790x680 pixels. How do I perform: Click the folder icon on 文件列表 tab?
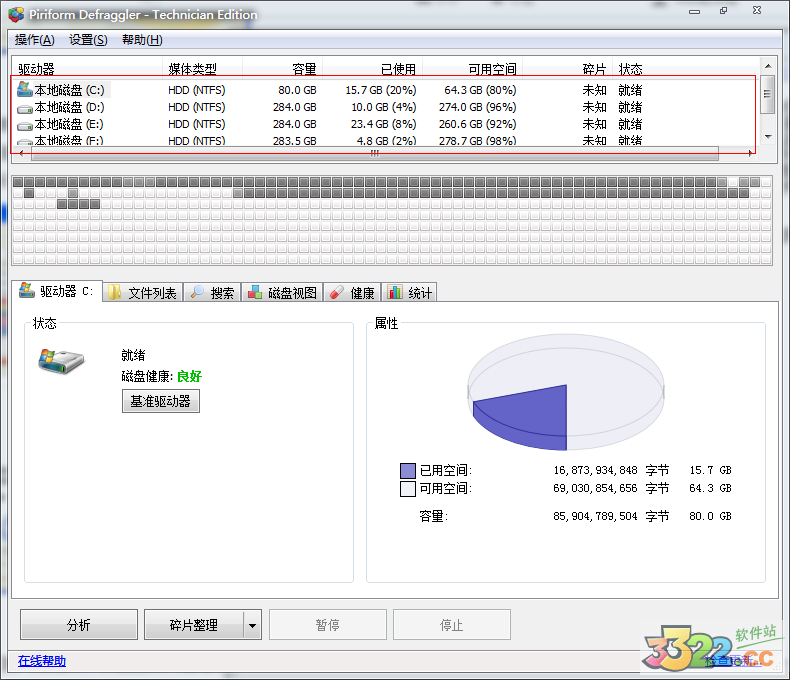[114, 292]
